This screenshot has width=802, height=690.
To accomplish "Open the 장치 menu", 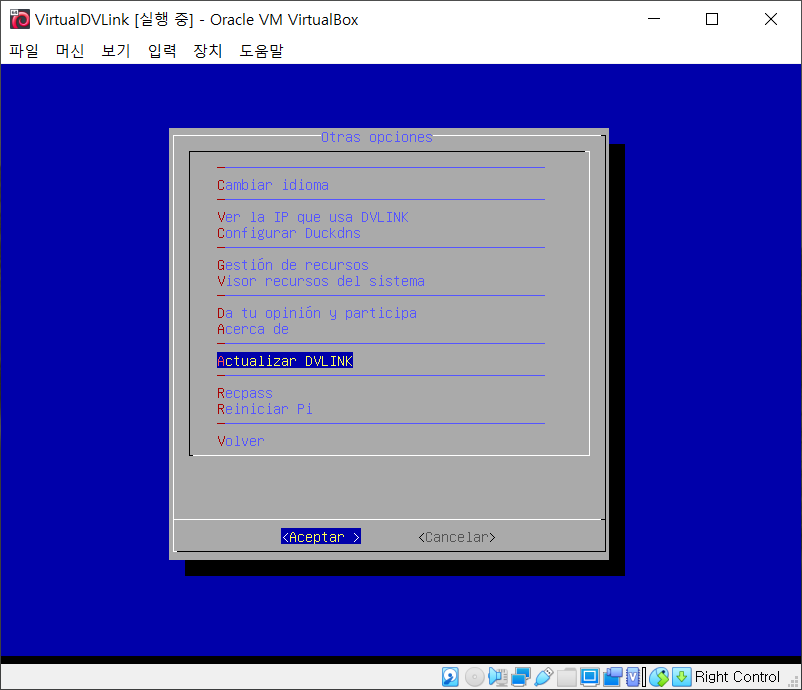I will (208, 51).
